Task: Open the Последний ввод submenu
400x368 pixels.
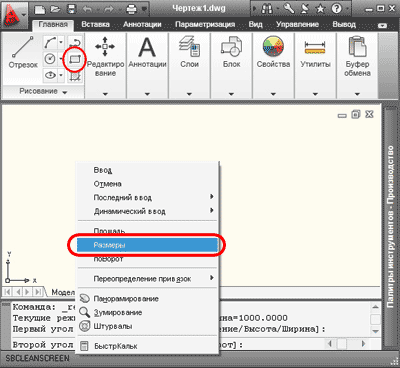Action: [147, 198]
